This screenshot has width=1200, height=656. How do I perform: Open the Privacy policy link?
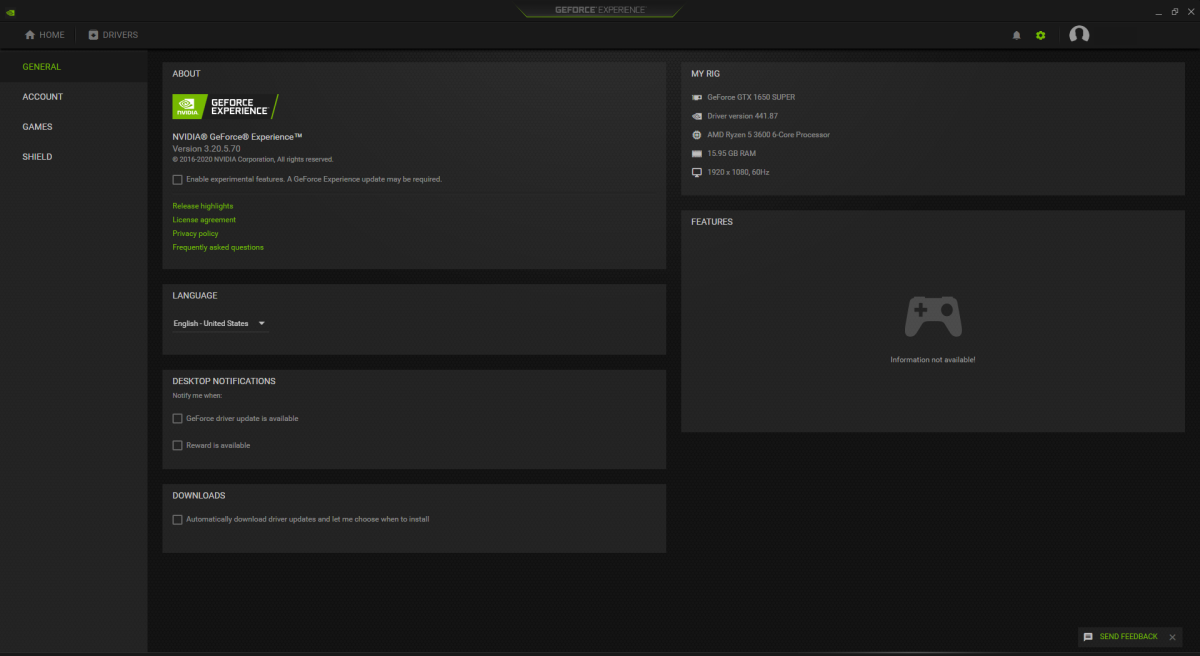click(x=195, y=233)
